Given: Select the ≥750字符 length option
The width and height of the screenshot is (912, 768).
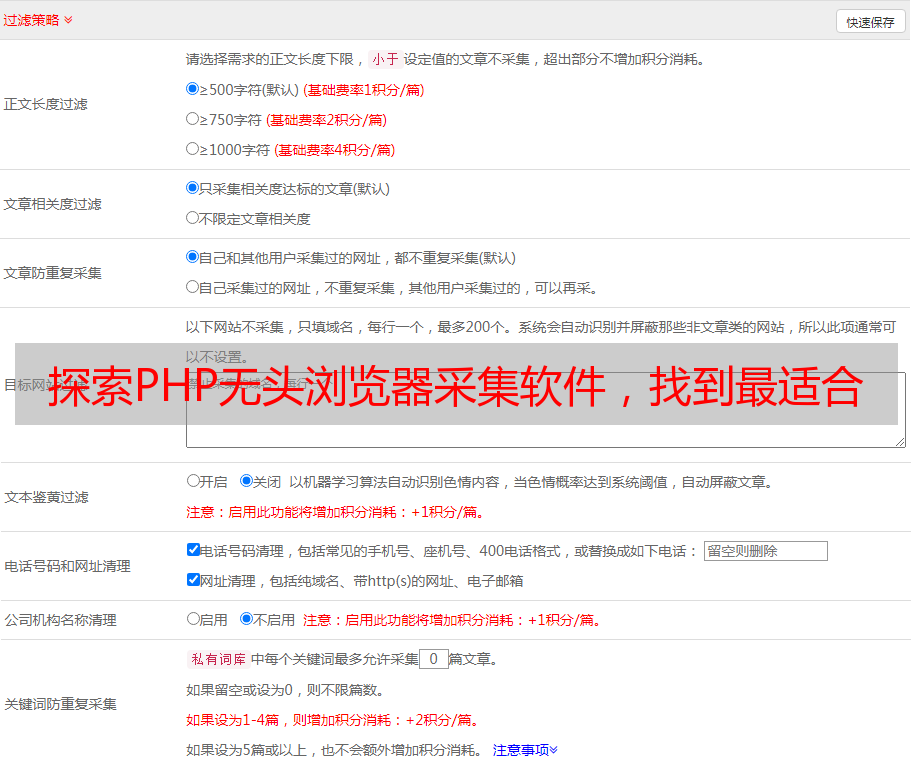Looking at the screenshot, I should (193, 119).
